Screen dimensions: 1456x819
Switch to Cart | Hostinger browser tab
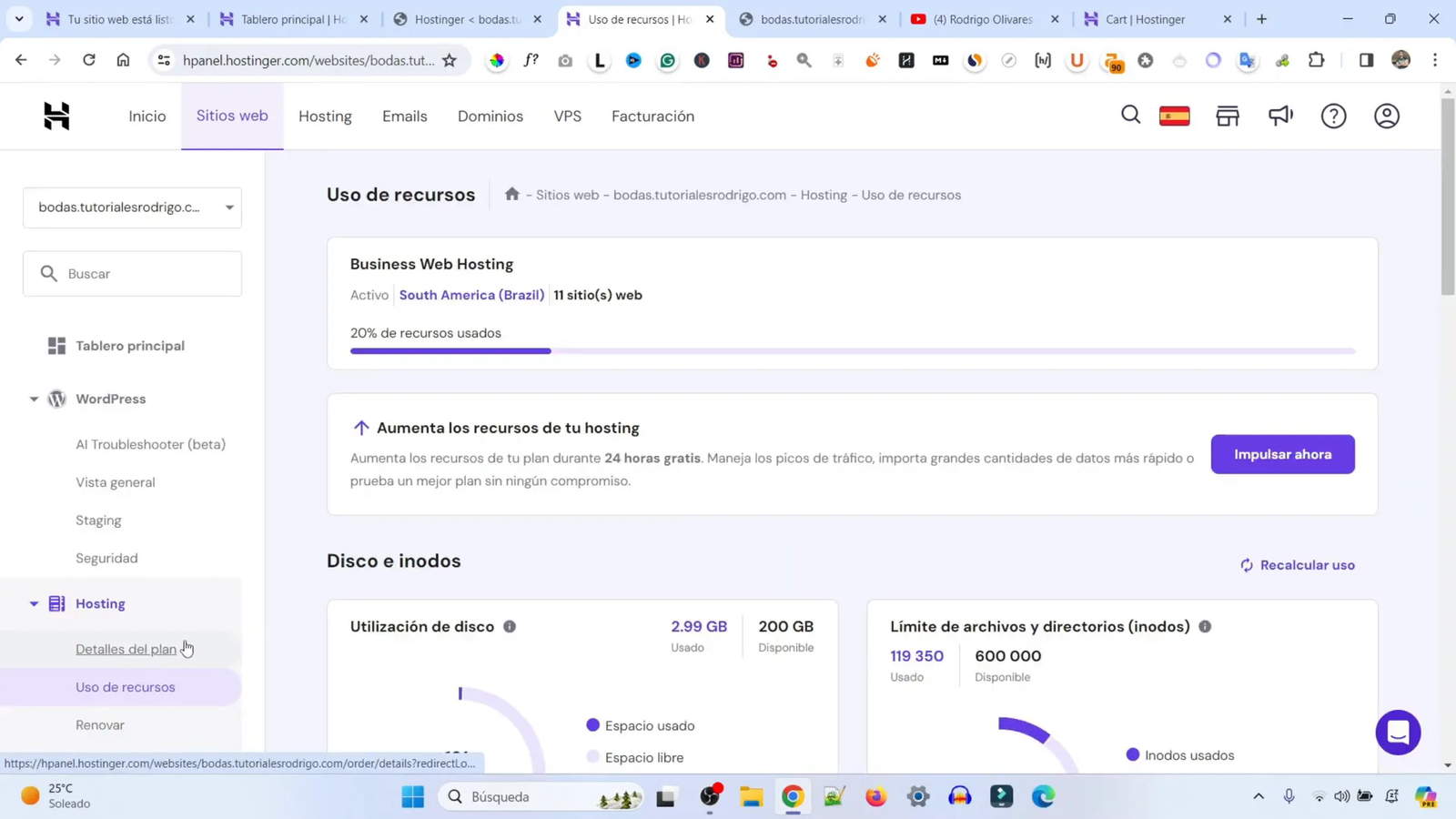coord(1156,19)
